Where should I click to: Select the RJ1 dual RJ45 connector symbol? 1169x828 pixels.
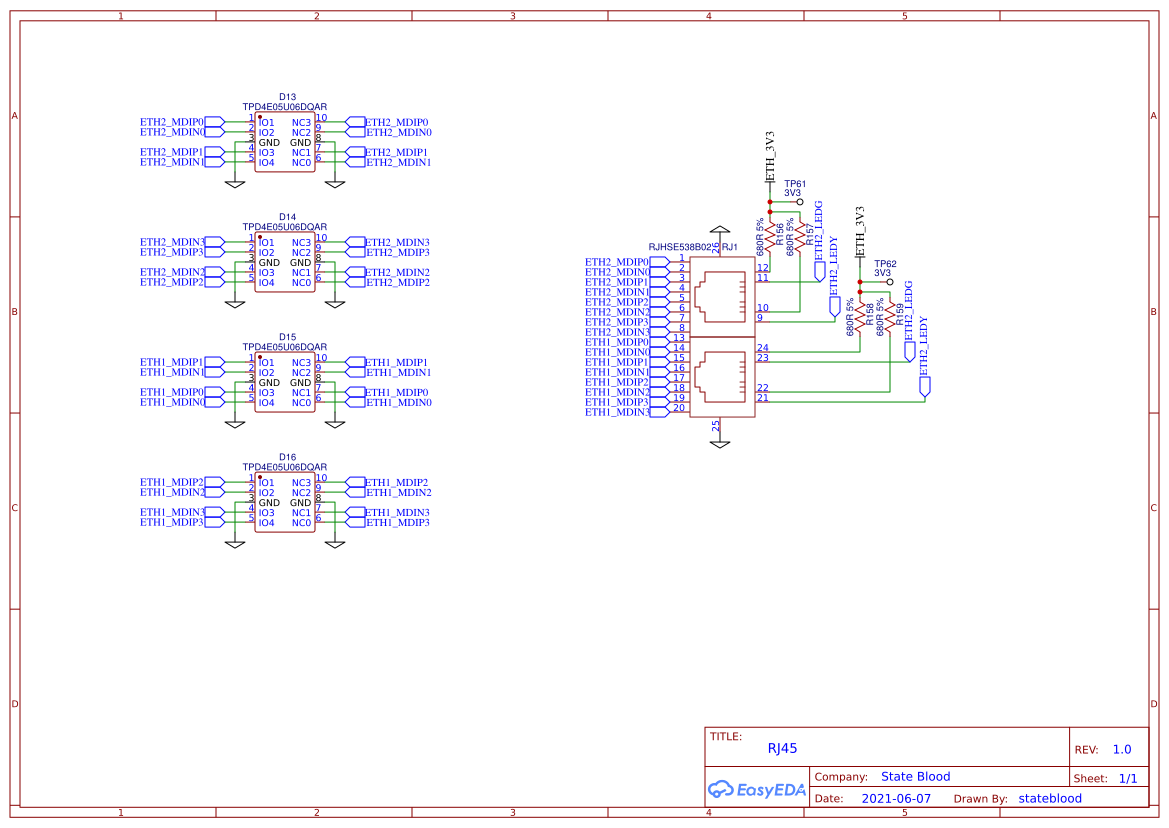722,335
